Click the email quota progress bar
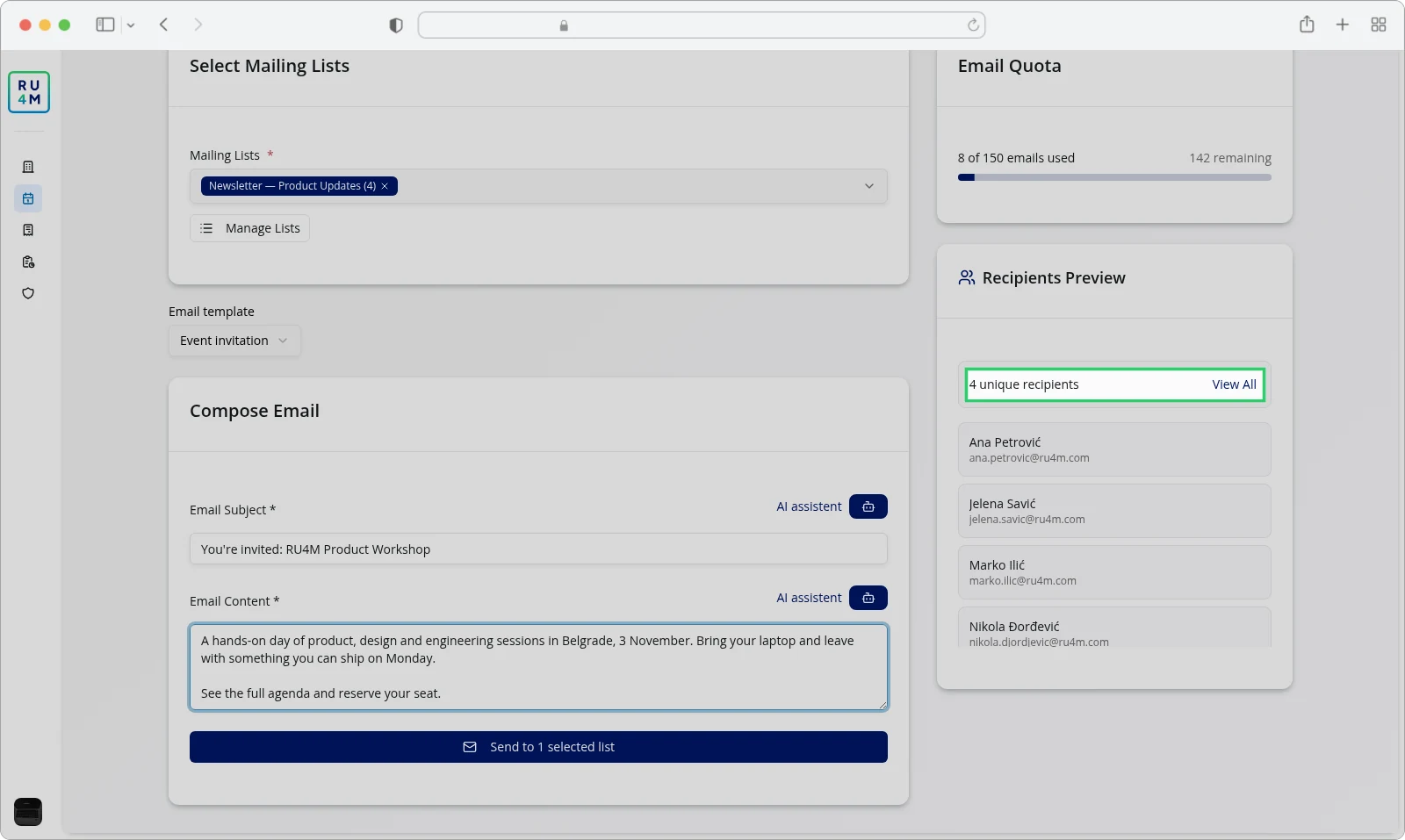The height and width of the screenshot is (840, 1405). [1114, 177]
